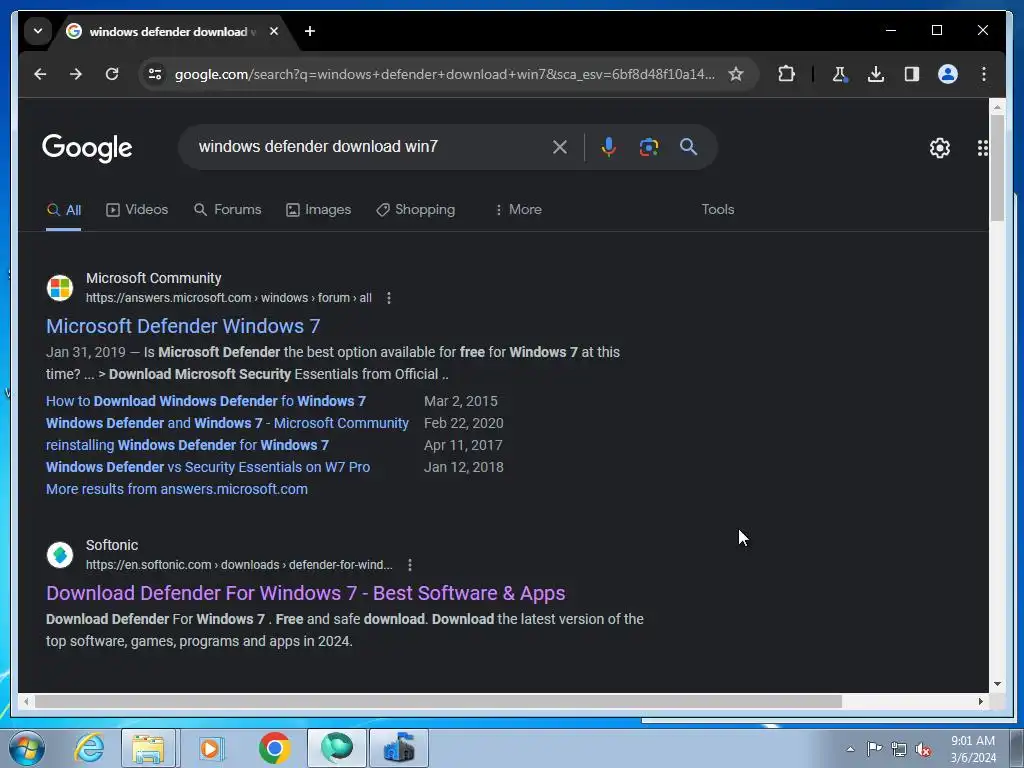Bookmark this page with the star

coord(735,74)
